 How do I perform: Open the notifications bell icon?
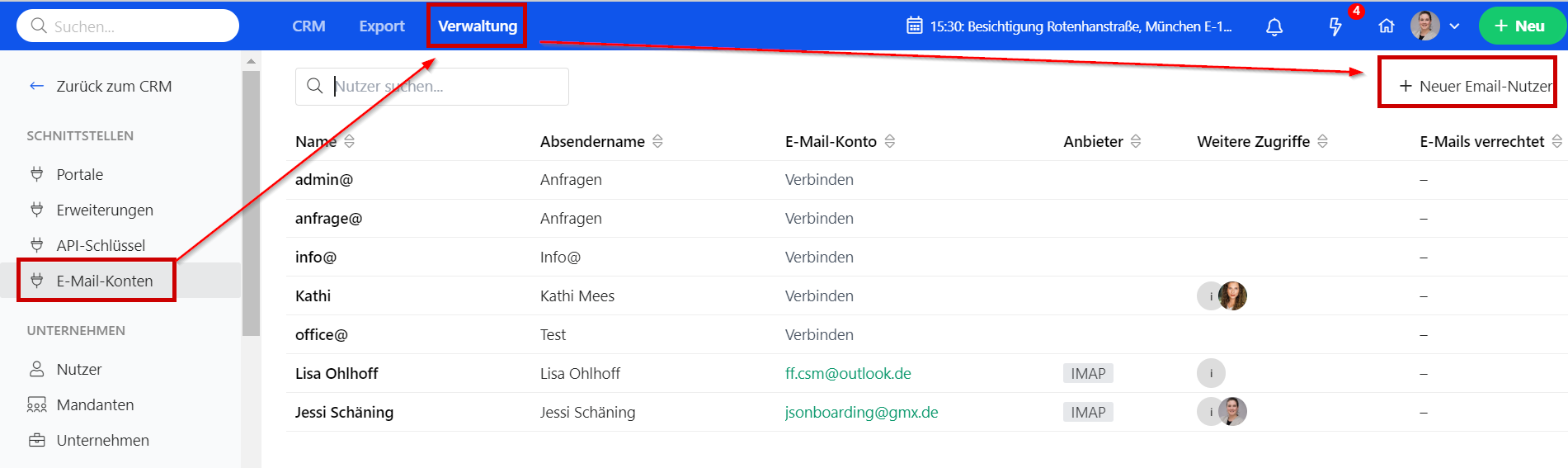(x=1274, y=26)
